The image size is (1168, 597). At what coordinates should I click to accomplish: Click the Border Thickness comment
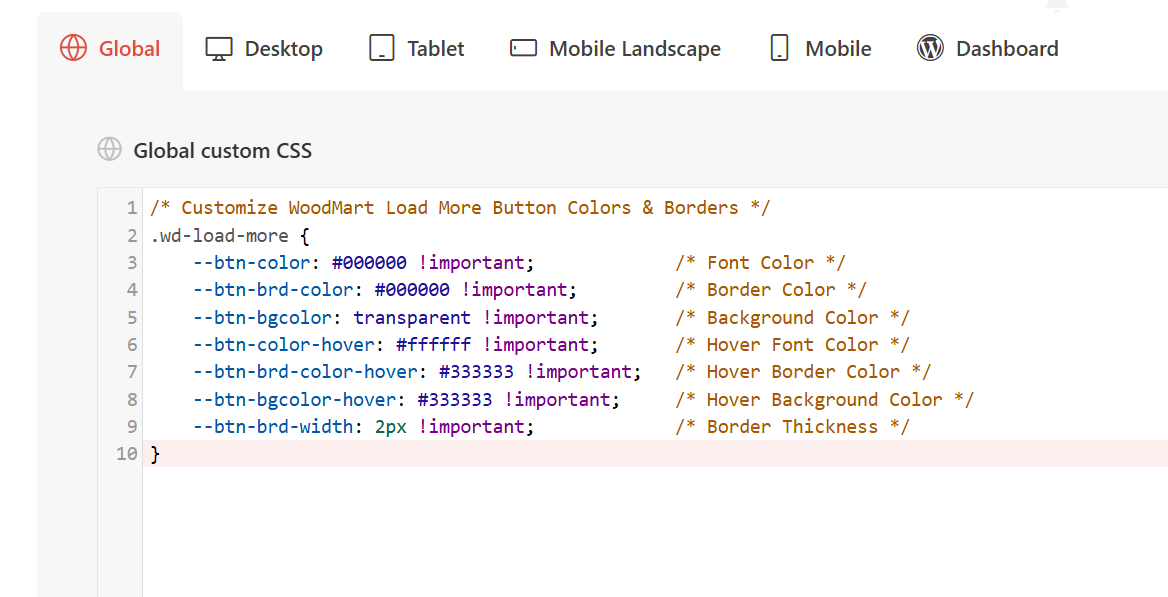pos(793,427)
